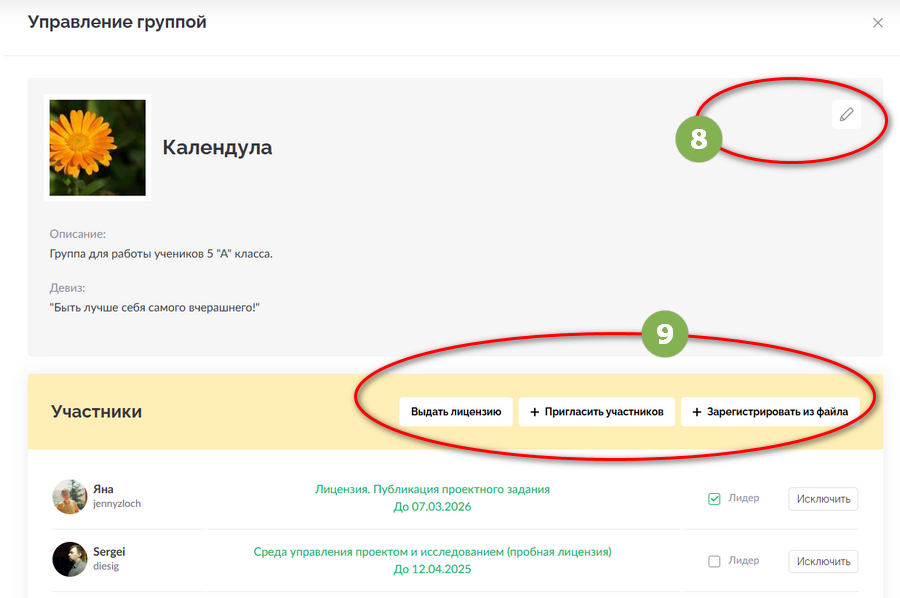The height and width of the screenshot is (598, 900).
Task: Click description text about 5 "А" класса
Action: [161, 254]
